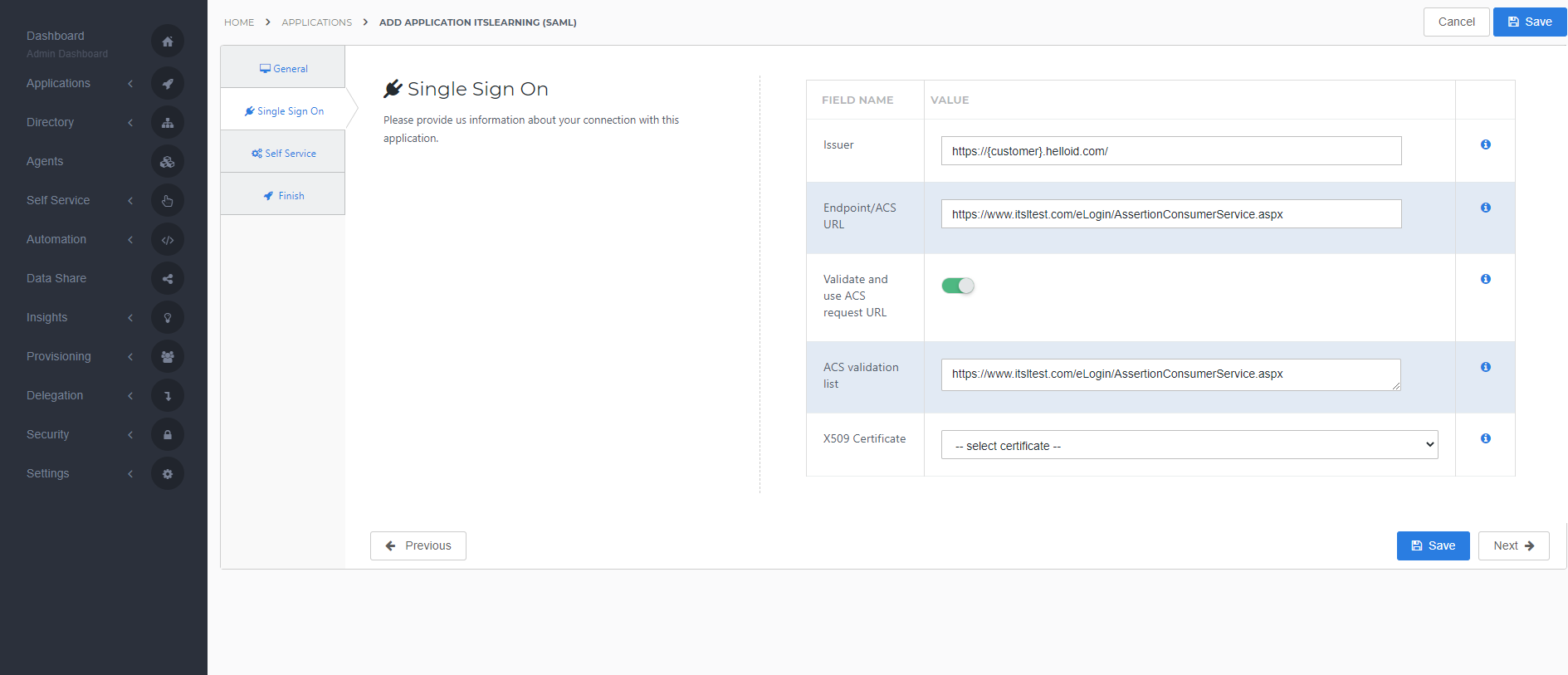
Task: Click the Security lock icon
Action: [168, 434]
